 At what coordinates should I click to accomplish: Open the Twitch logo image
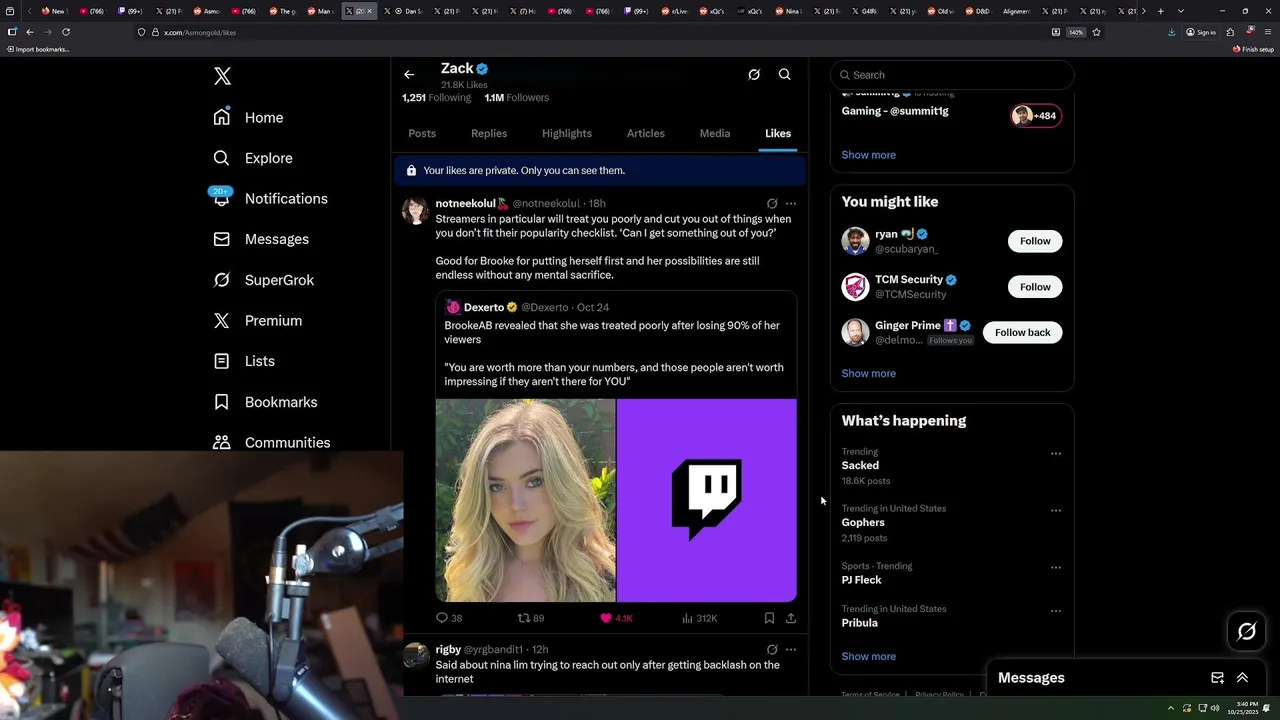pyautogui.click(x=707, y=500)
